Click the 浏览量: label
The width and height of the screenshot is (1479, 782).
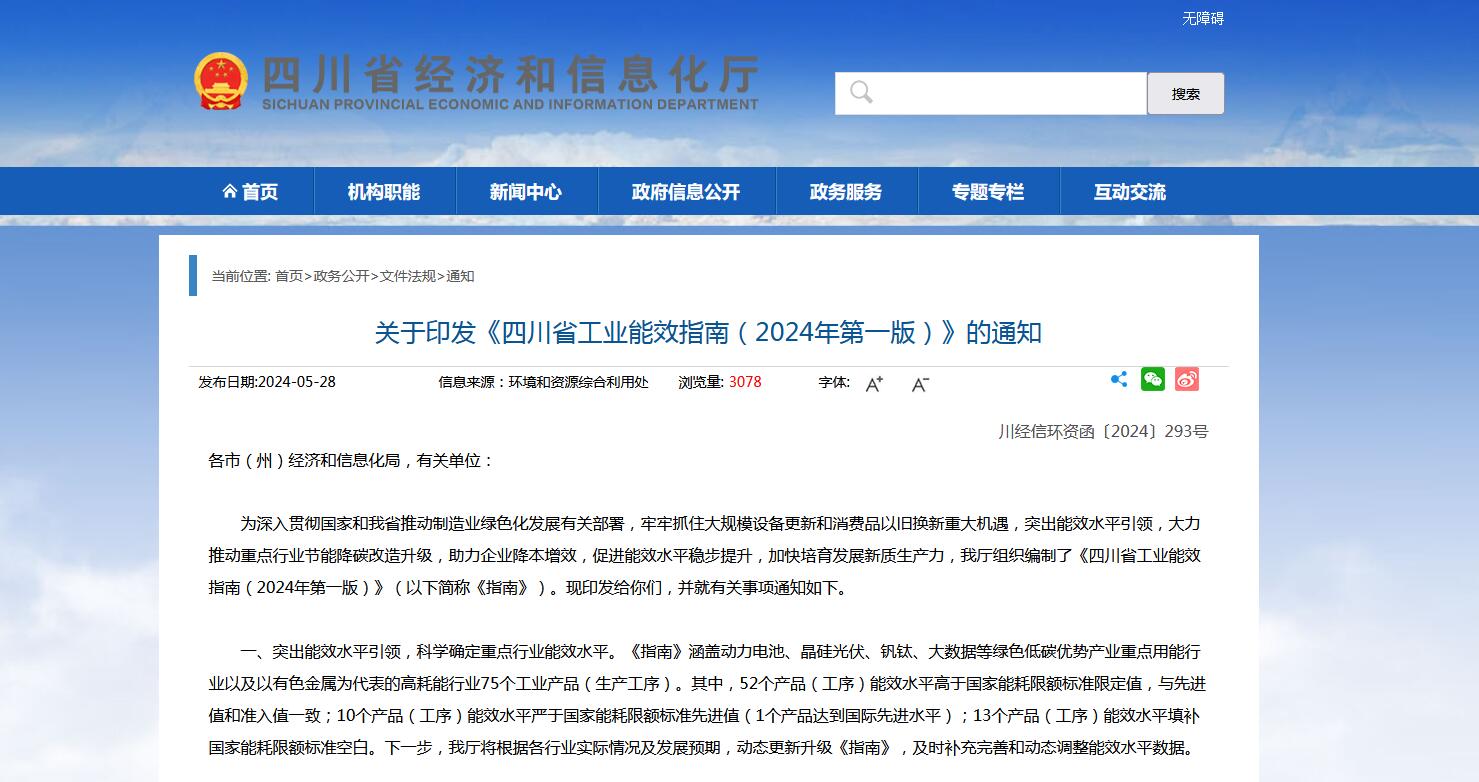(x=701, y=382)
